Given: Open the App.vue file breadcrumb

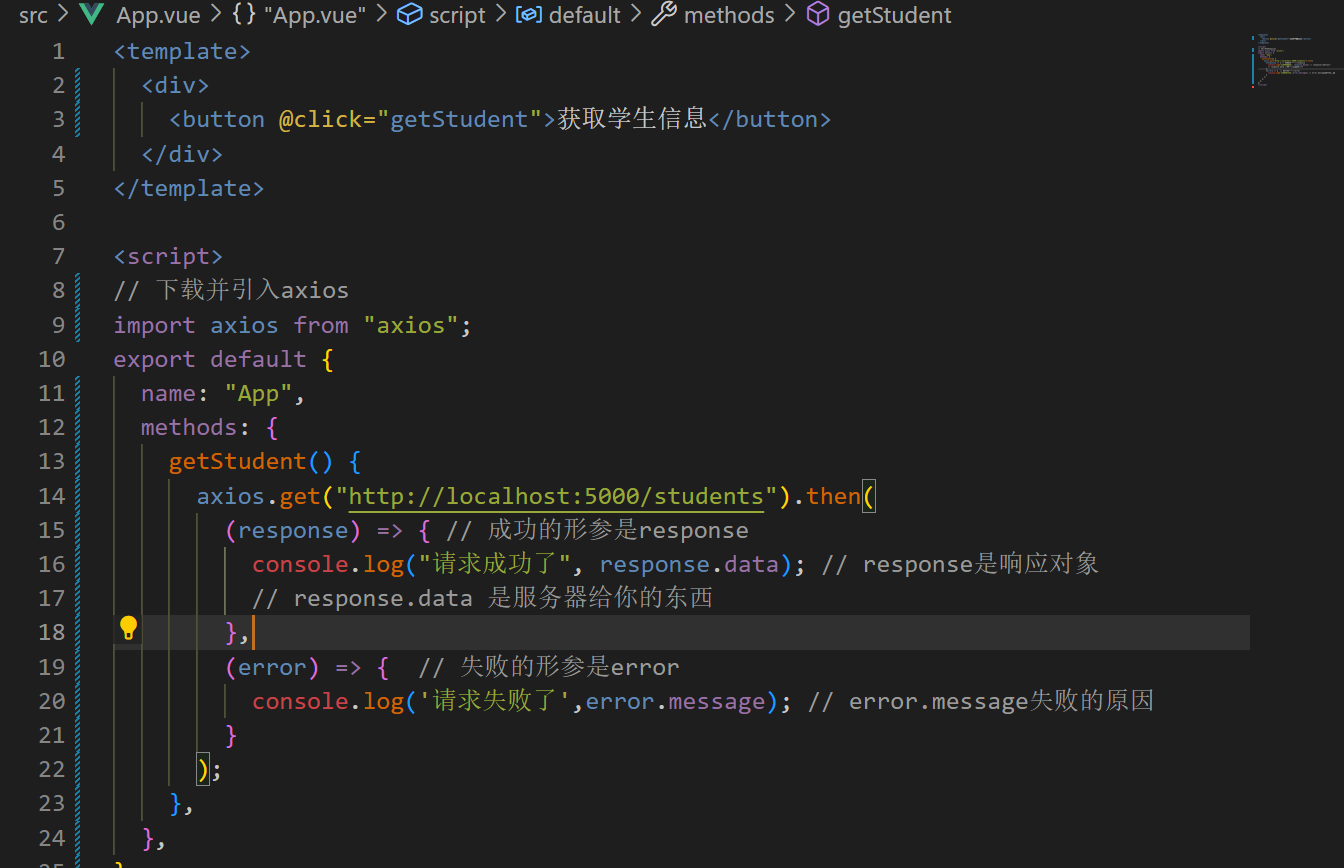Looking at the screenshot, I should coord(158,15).
